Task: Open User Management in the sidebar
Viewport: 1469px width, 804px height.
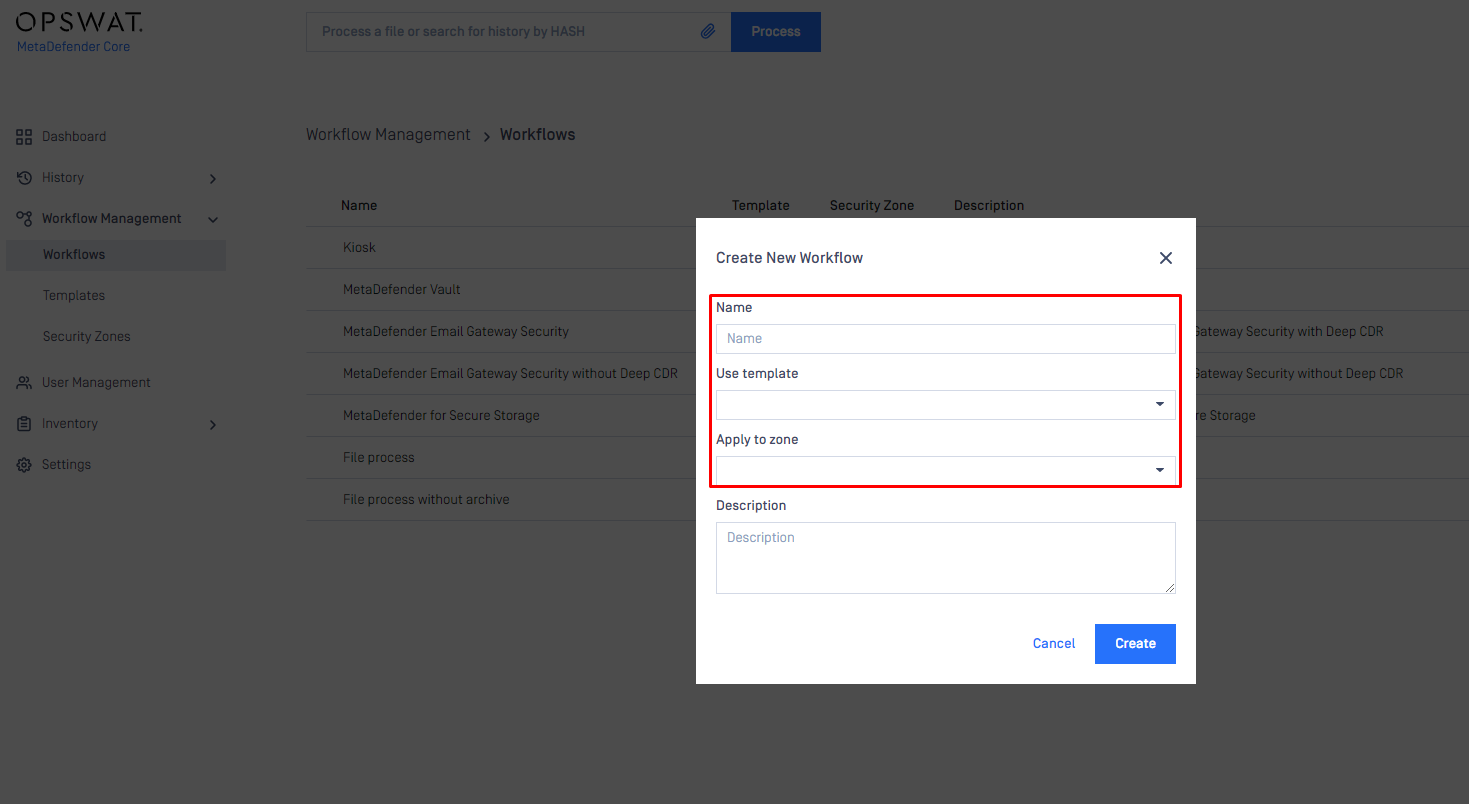Action: (96, 383)
